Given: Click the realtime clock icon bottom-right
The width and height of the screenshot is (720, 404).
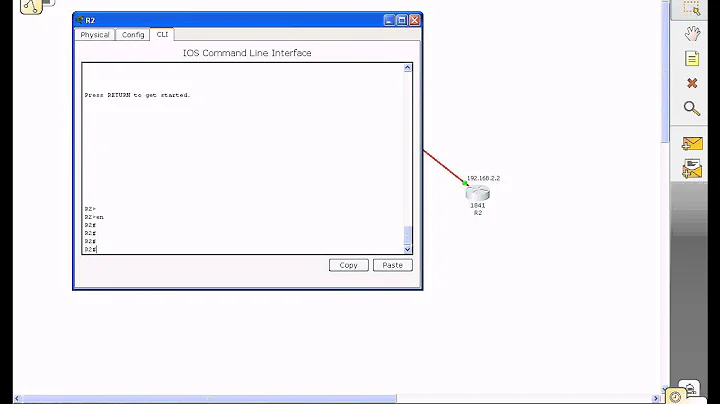Looking at the screenshot, I should point(675,397).
